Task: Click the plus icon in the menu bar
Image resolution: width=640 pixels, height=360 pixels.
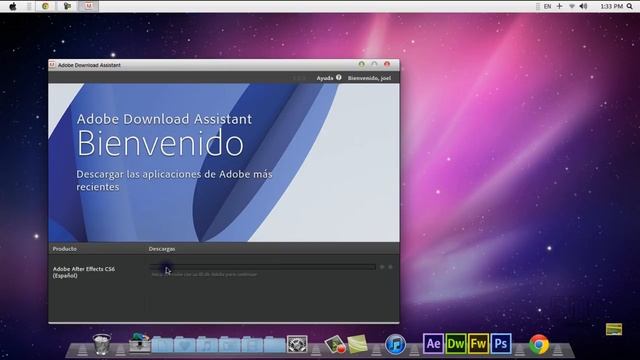Action: pyautogui.click(x=559, y=6)
